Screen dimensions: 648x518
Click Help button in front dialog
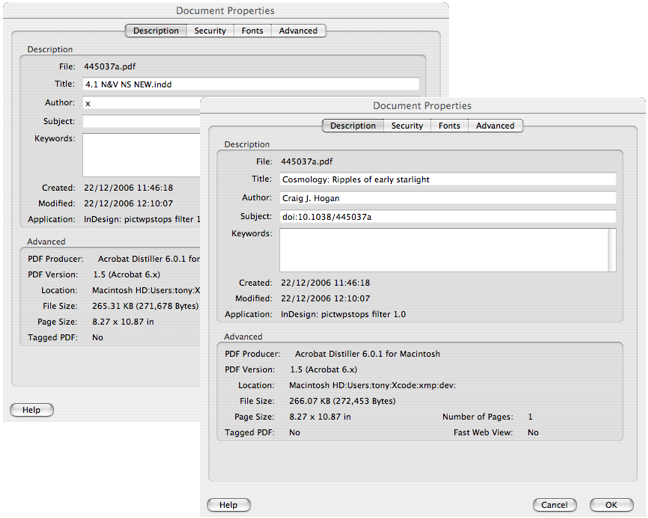(x=228, y=505)
